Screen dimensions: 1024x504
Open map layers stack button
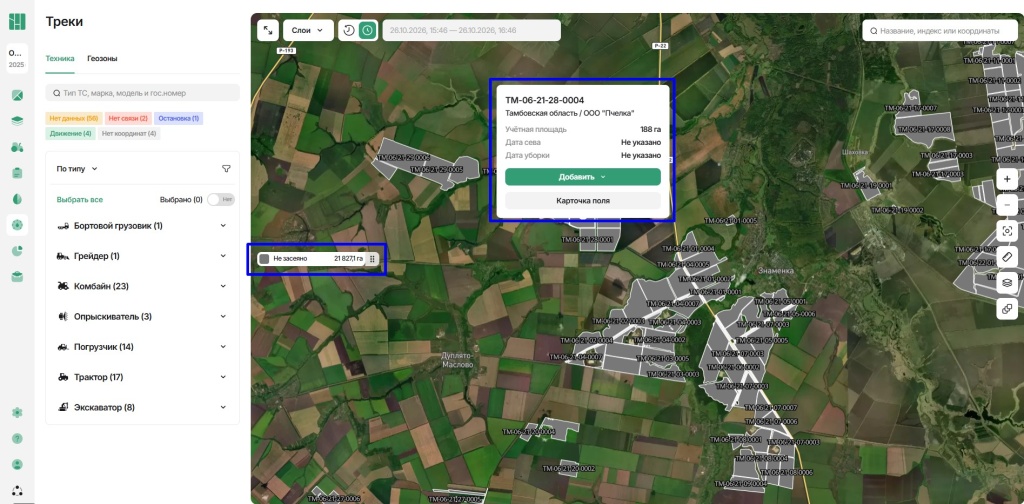(1007, 283)
